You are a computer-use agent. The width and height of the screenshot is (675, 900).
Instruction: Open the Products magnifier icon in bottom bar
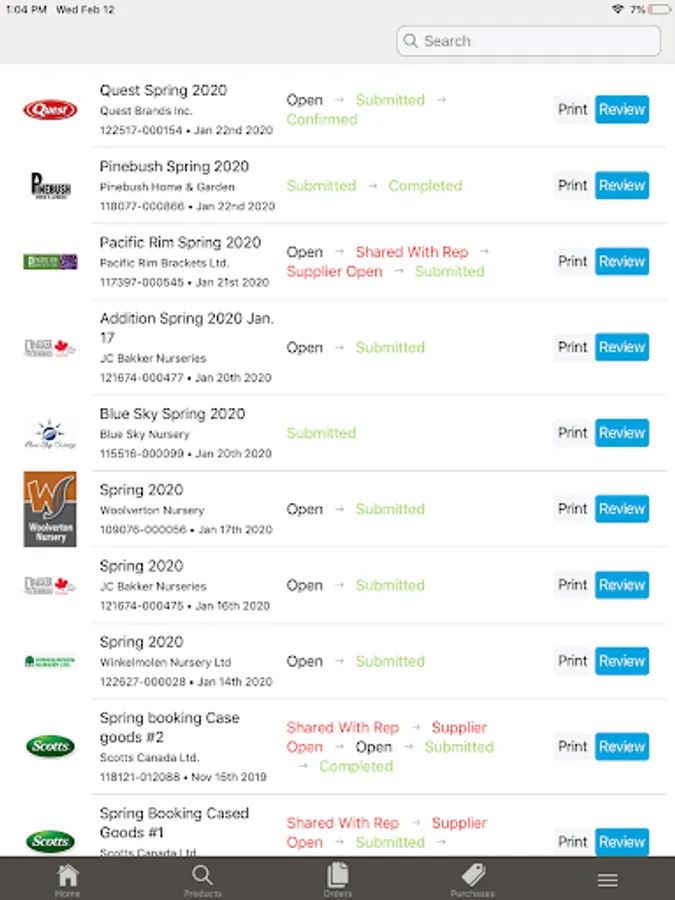[202, 876]
